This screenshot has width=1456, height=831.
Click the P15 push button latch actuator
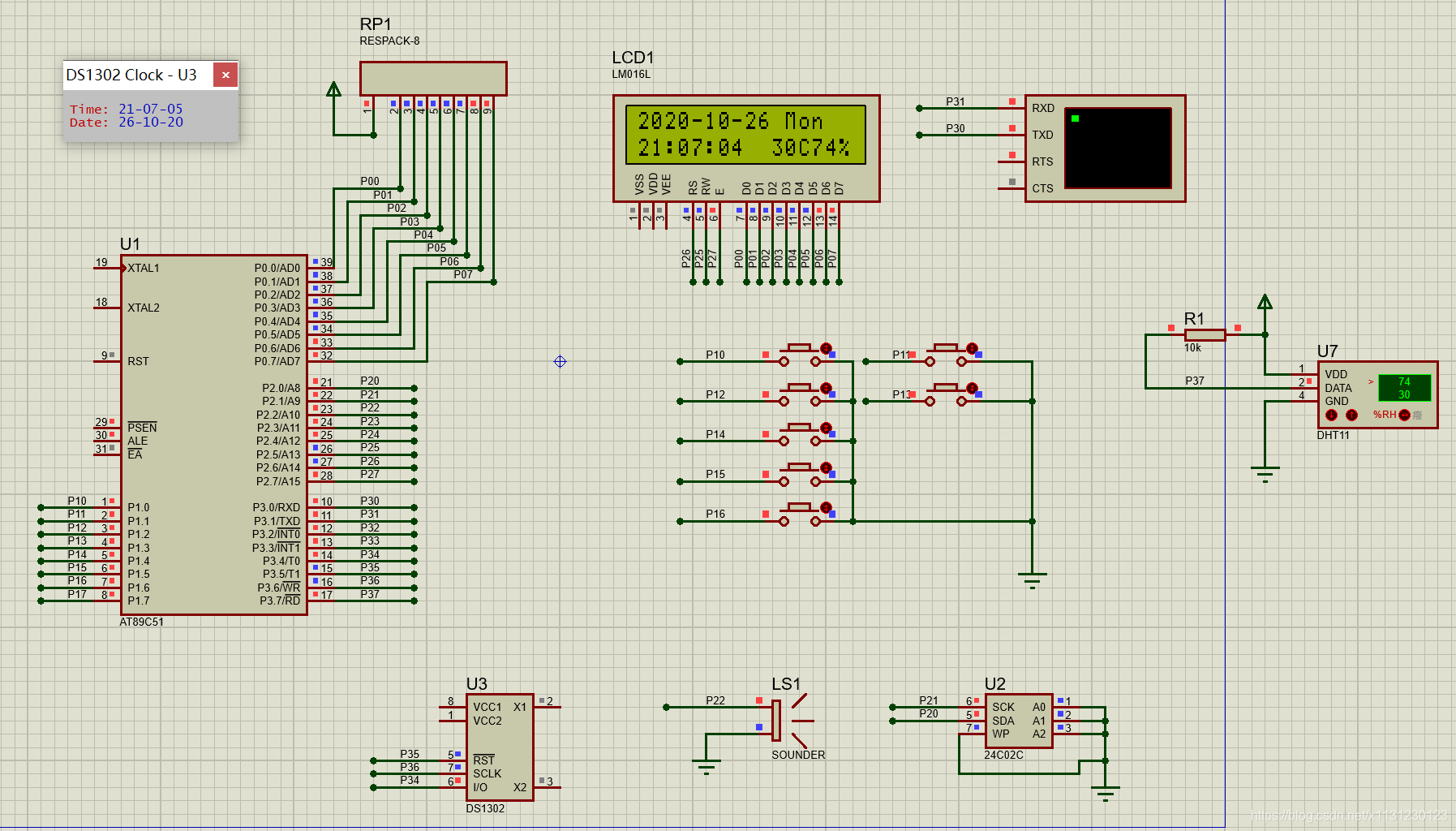click(x=826, y=467)
